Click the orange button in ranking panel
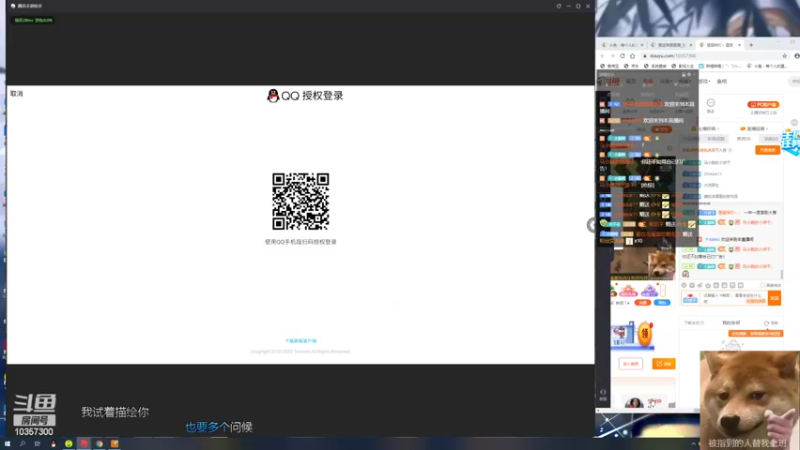Screen dimensions: 800x450 click(767, 150)
